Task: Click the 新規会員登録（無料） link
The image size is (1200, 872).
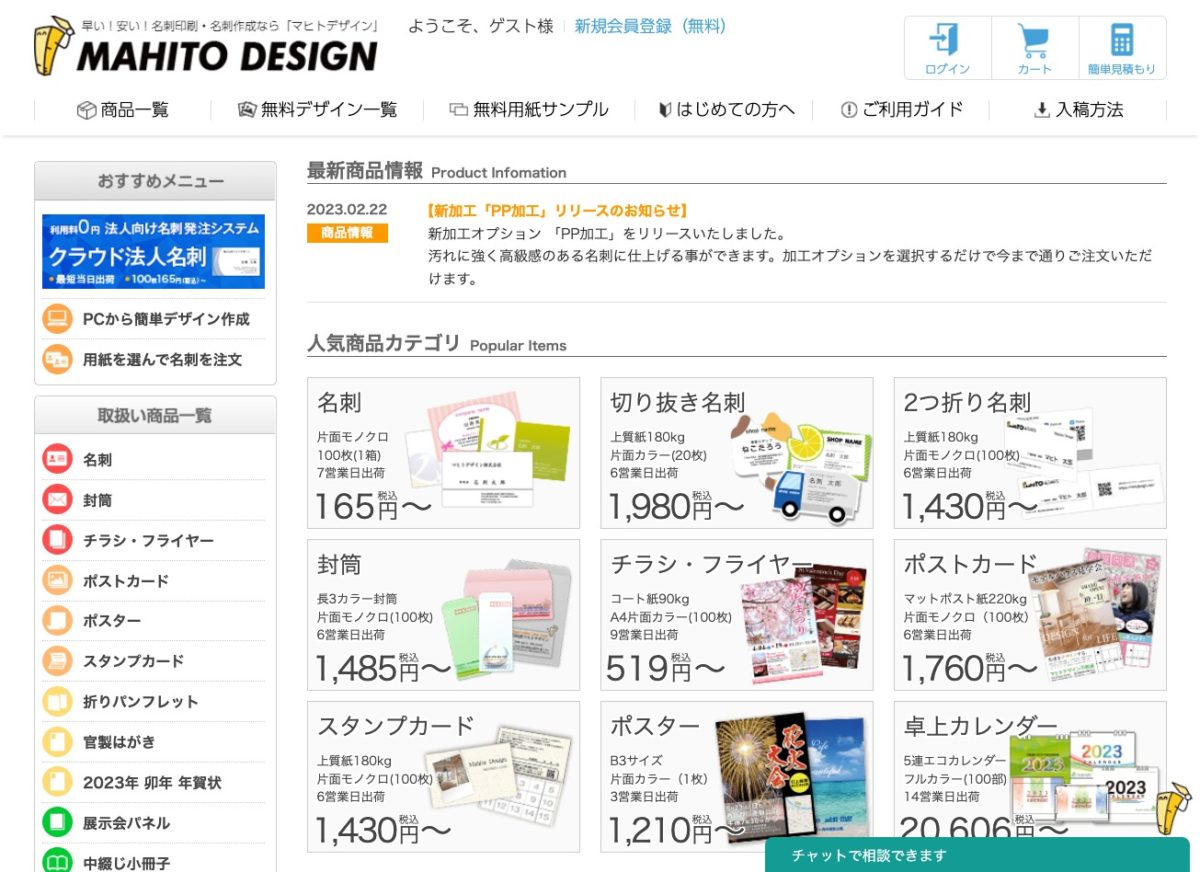Action: (650, 26)
